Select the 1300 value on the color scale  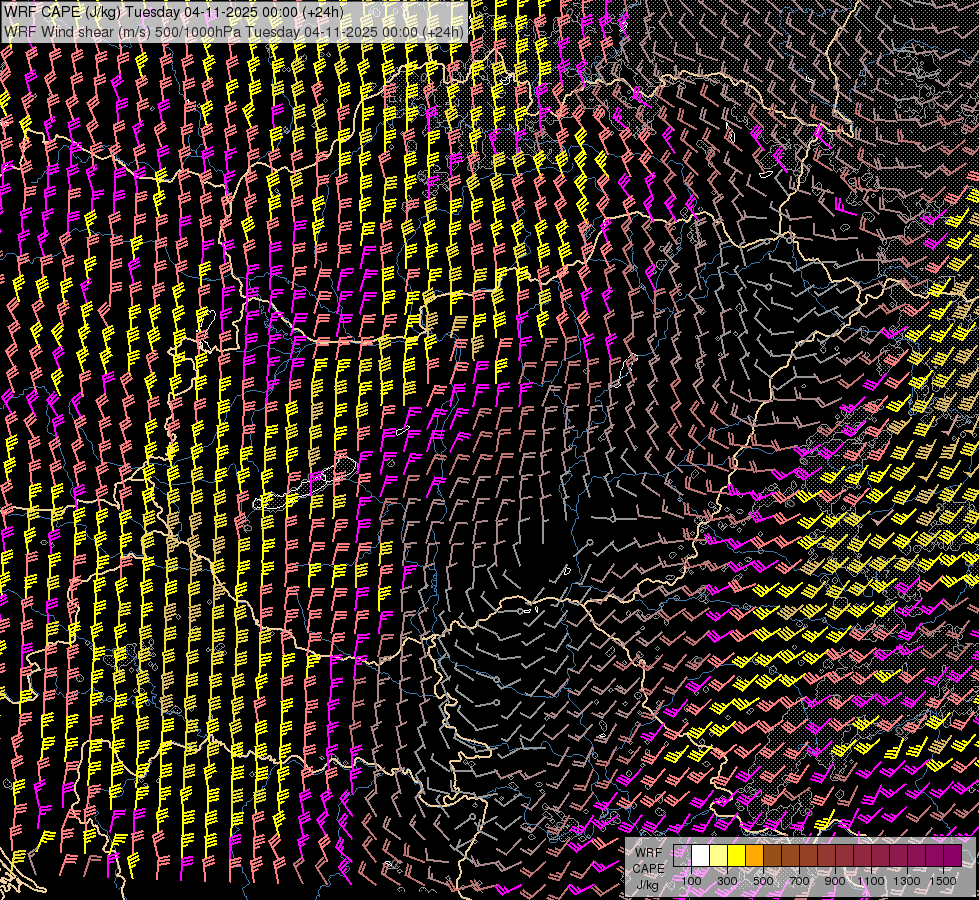[907, 881]
